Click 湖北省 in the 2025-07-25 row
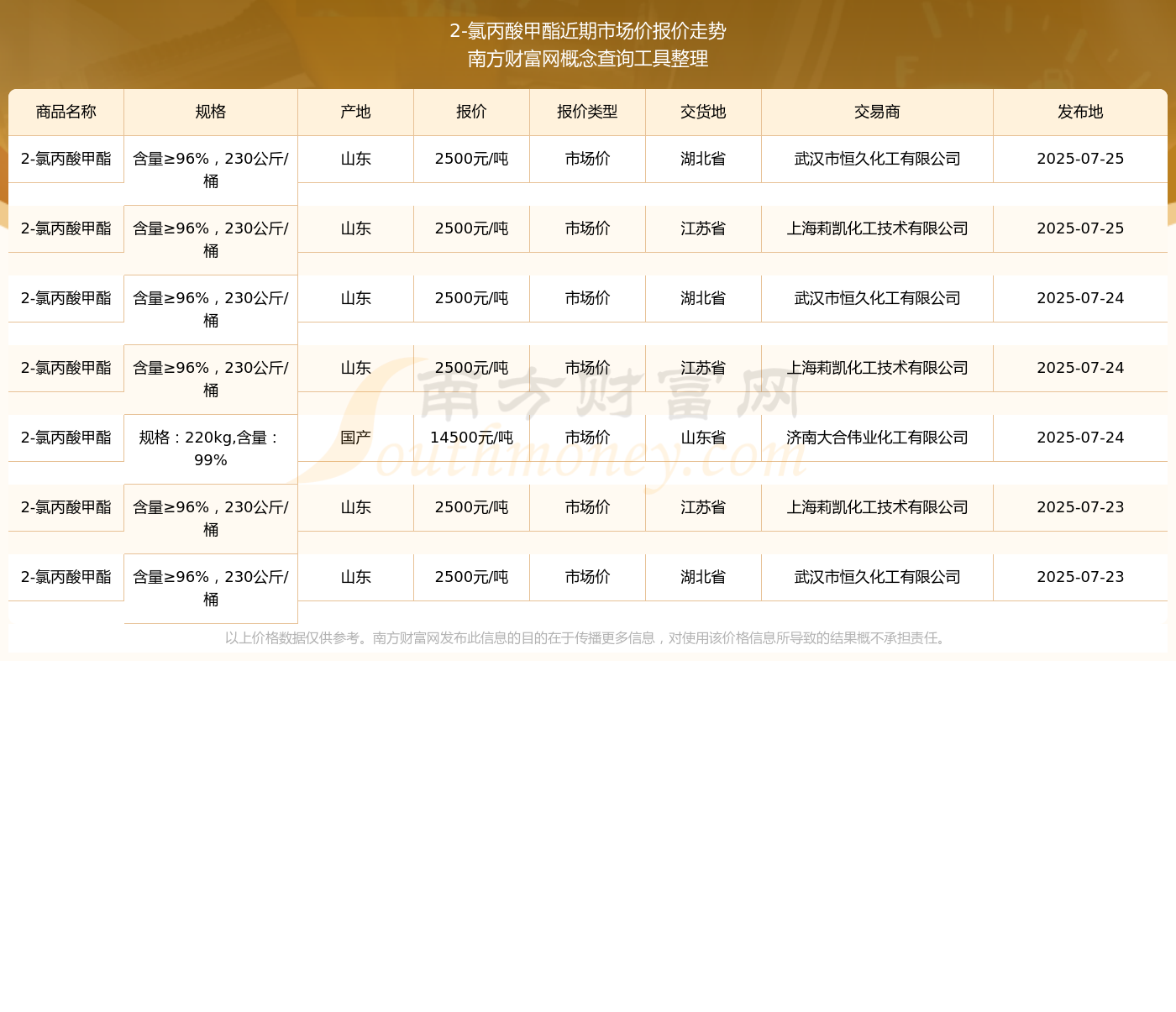 click(x=704, y=159)
